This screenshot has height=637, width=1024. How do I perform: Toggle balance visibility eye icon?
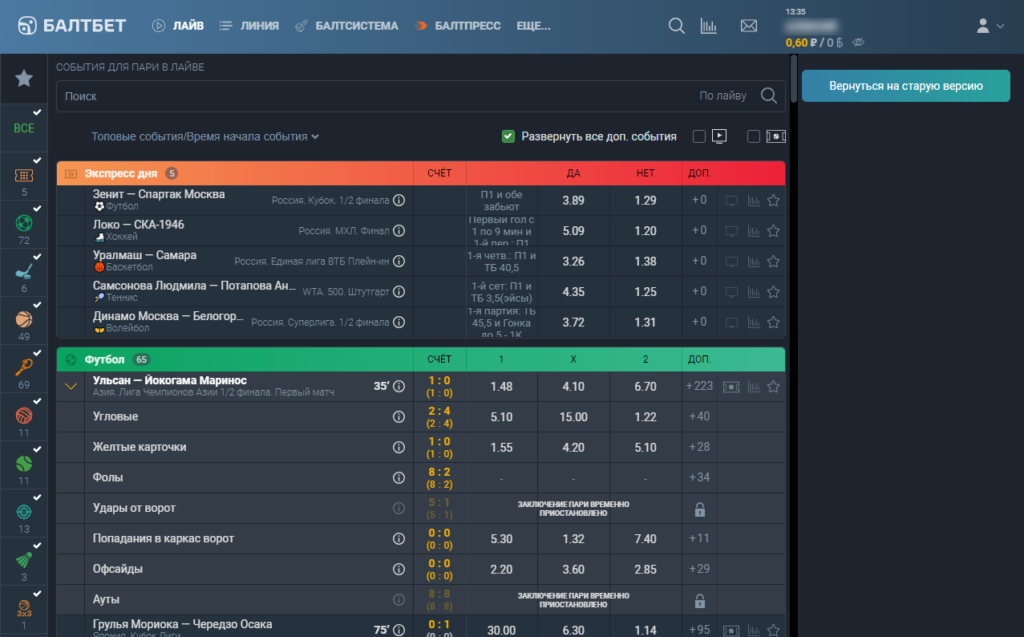coord(859,42)
